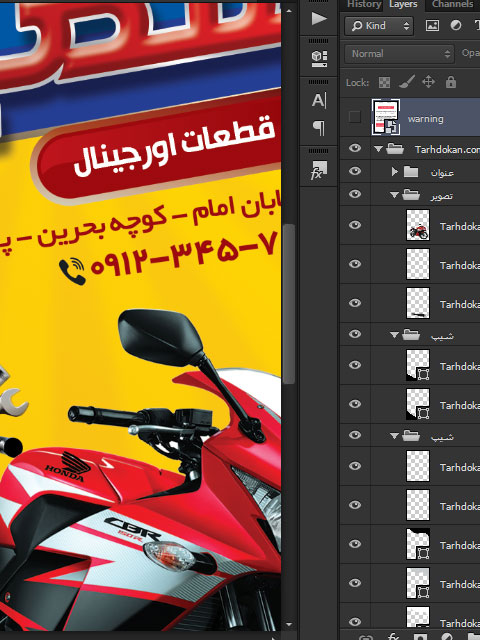Lock image pixels brush icon
Image resolution: width=480 pixels, height=640 pixels.
[406, 82]
